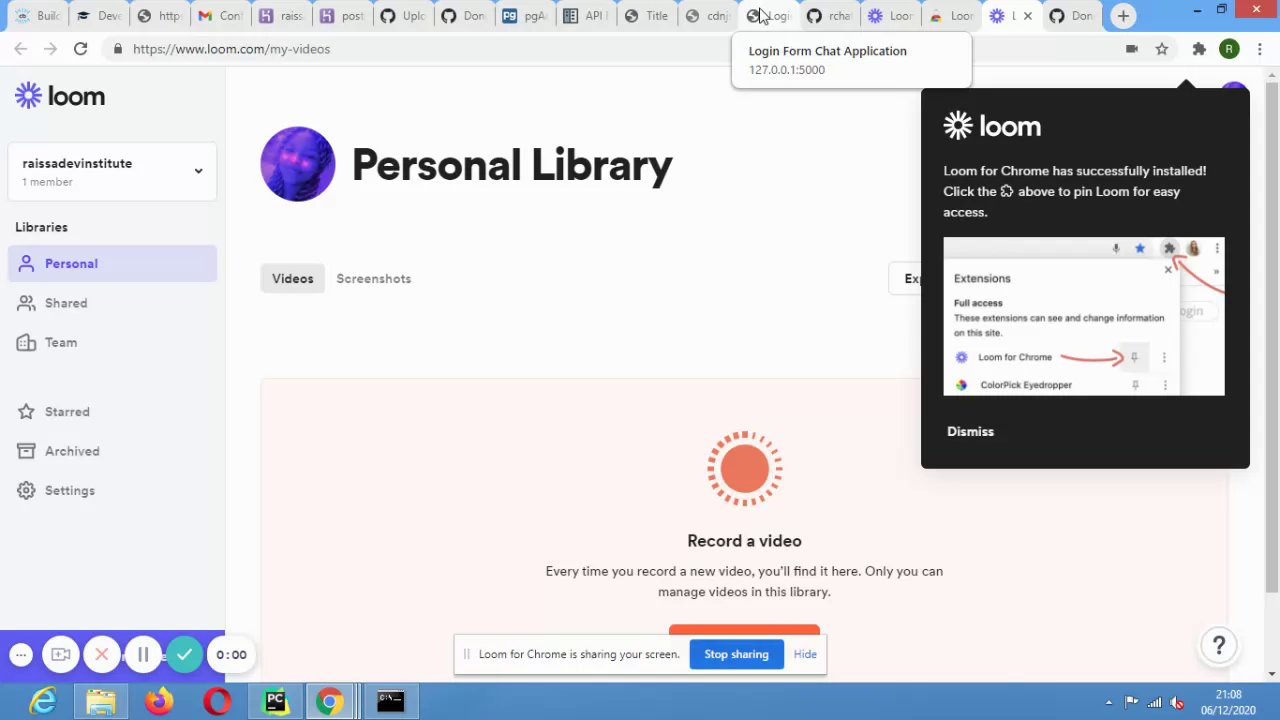Open PyCharm from the taskbar
1280x720 pixels.
274,701
